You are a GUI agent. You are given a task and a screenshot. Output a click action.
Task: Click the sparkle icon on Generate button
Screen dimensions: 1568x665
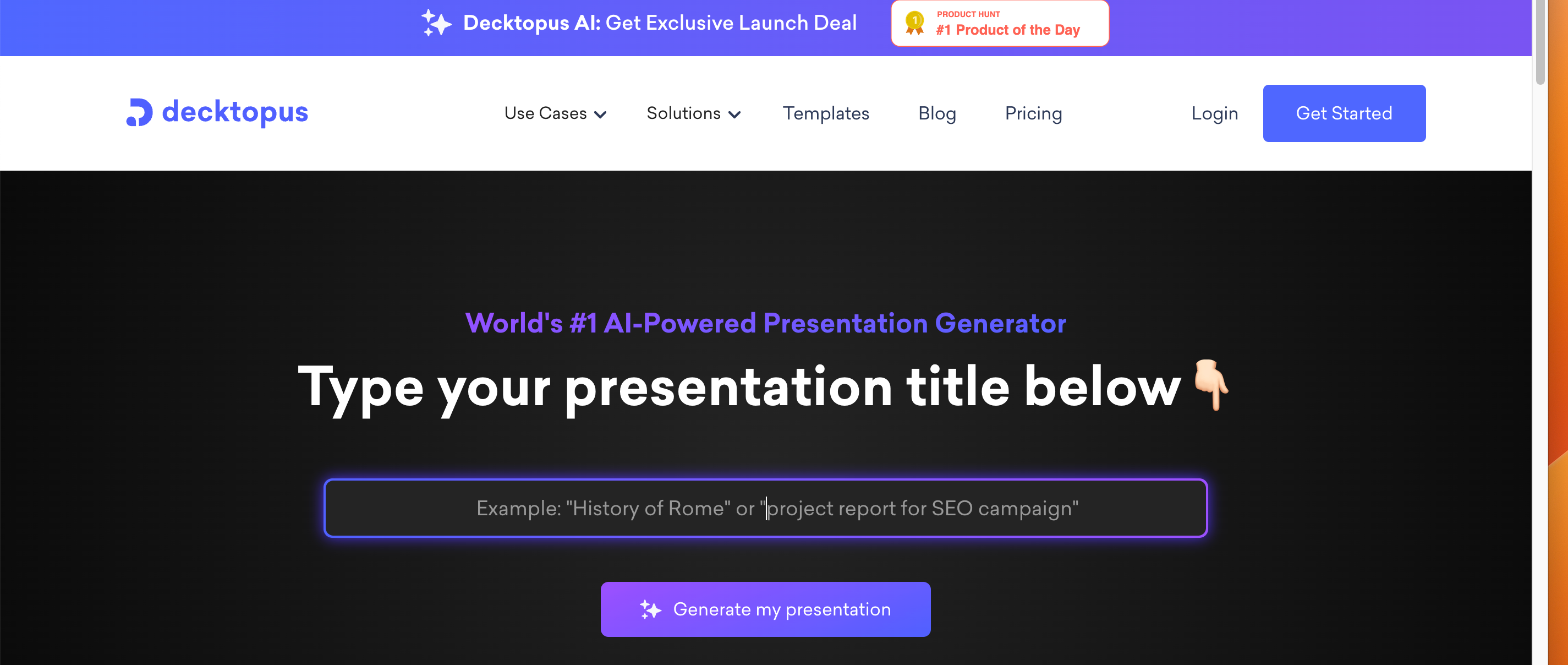point(649,610)
